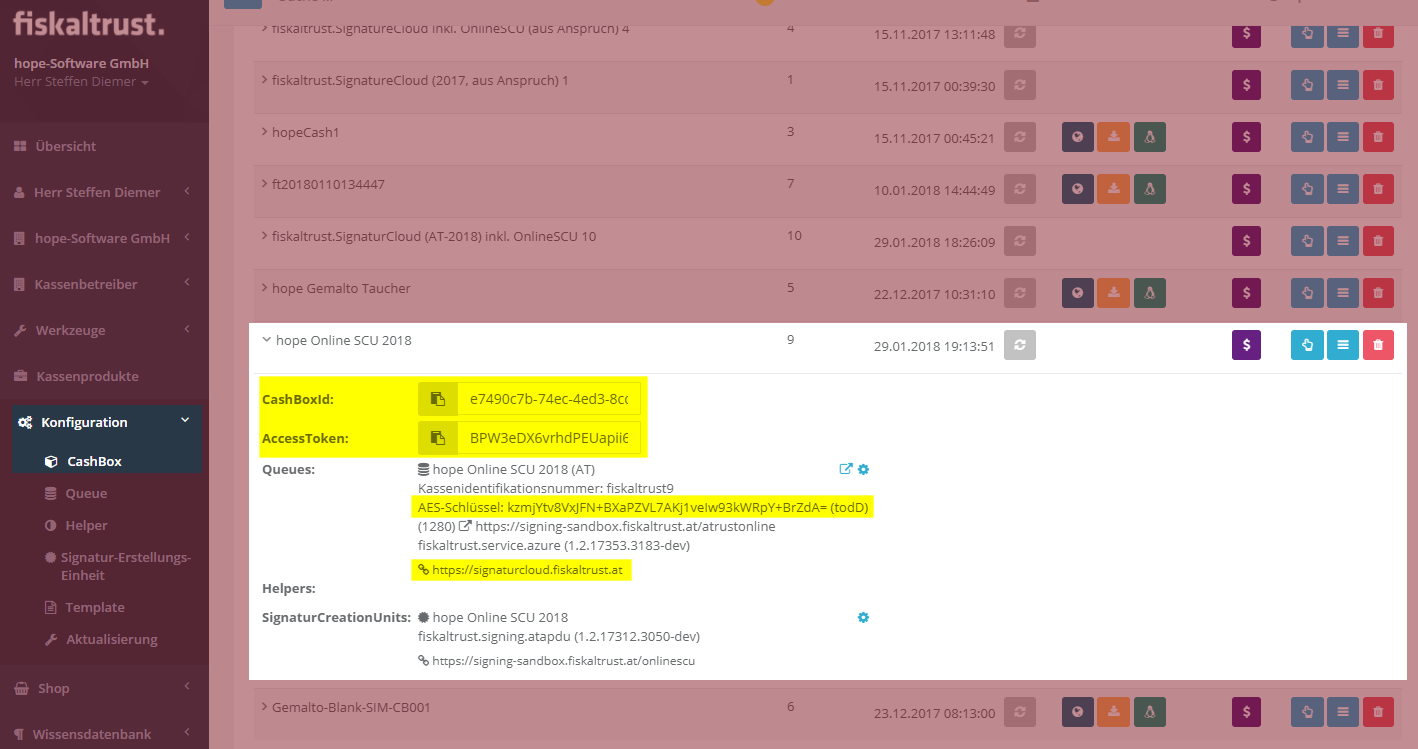Open queue hope Online SCU 2018 in new window
This screenshot has height=749, width=1418.
click(846, 469)
